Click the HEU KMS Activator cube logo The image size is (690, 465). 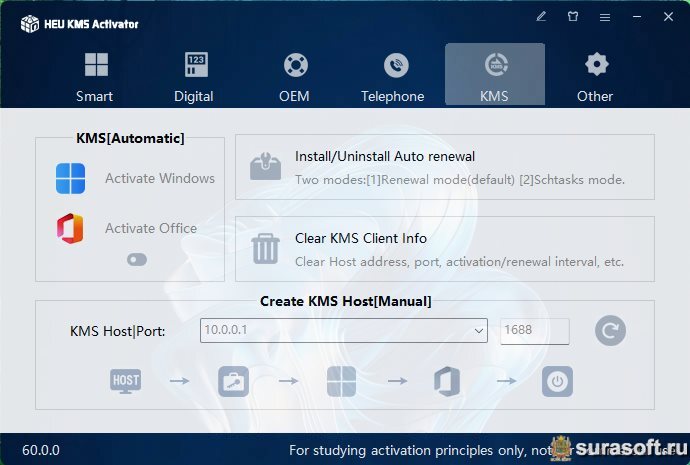click(30, 24)
